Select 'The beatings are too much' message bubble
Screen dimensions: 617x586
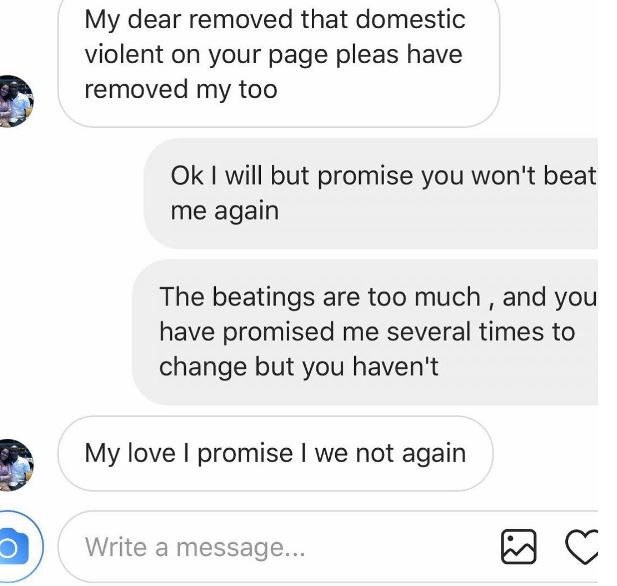point(365,332)
